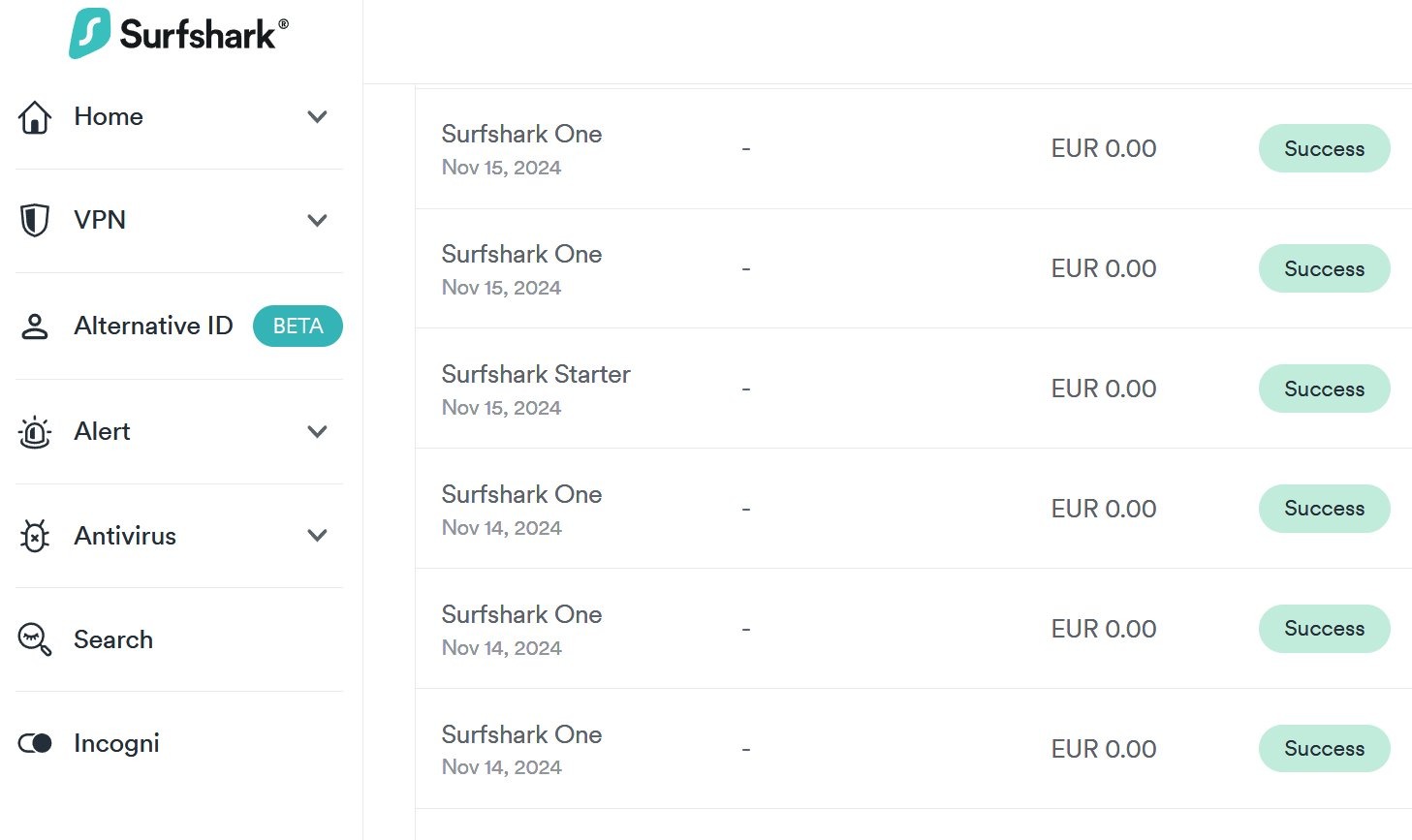Viewport: 1412px width, 840px height.
Task: Open Alternative ID page
Action: [x=153, y=326]
